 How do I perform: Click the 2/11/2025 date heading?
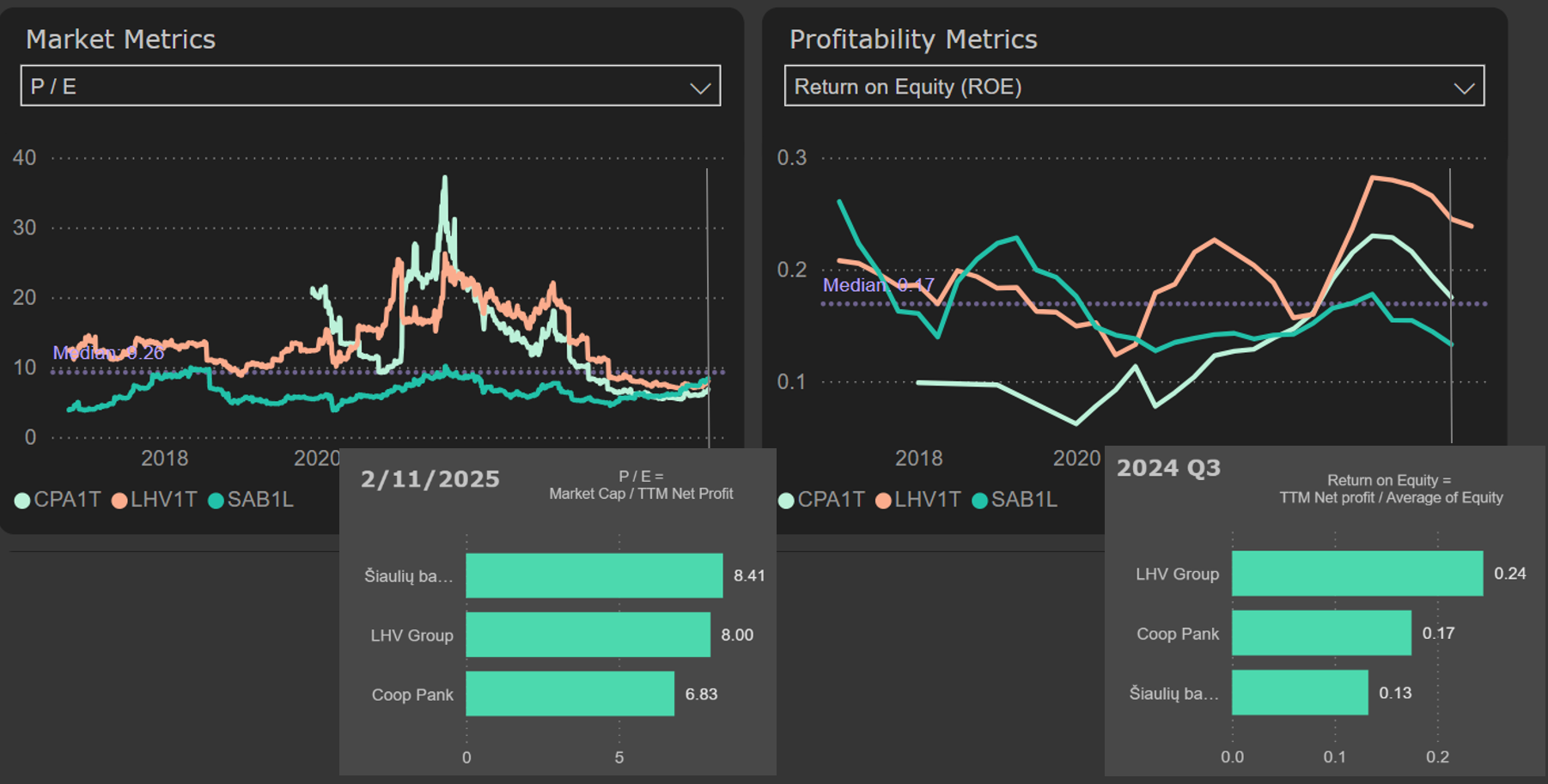[x=430, y=479]
